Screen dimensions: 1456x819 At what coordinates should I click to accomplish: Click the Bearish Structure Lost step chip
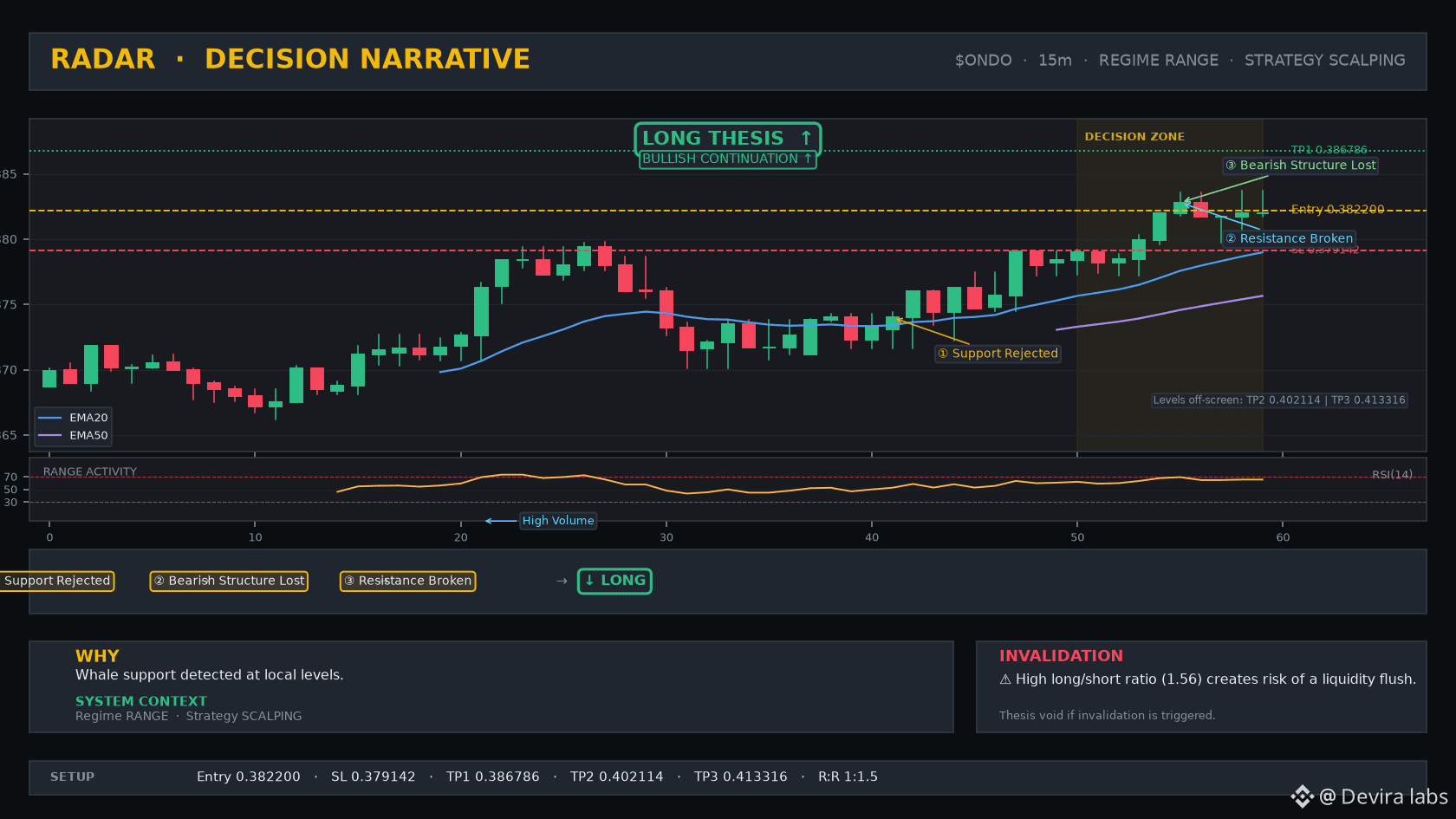coord(229,581)
